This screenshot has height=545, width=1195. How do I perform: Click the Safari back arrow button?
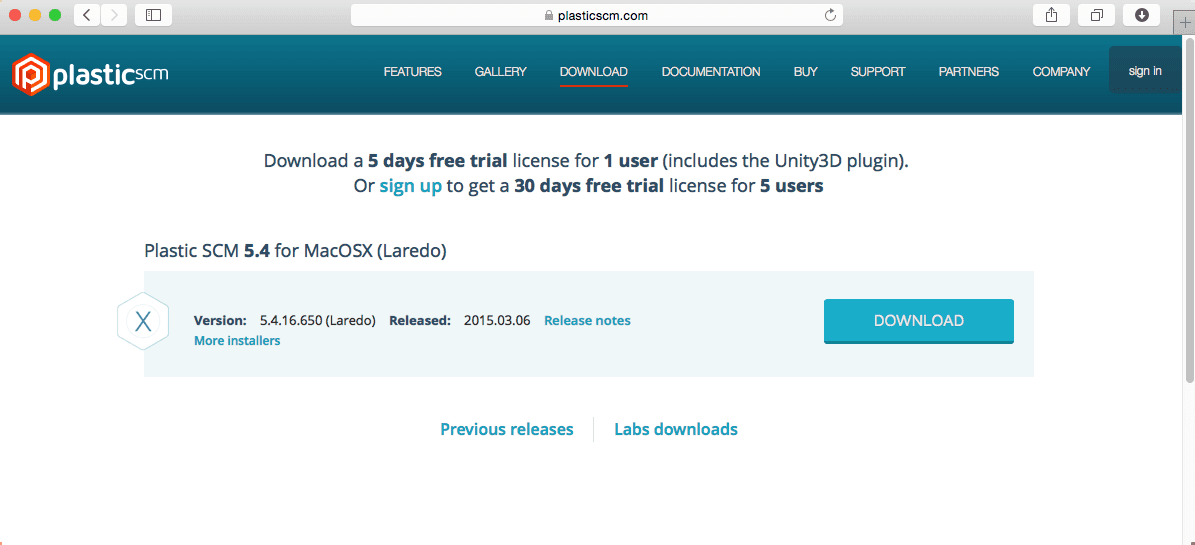coord(87,14)
